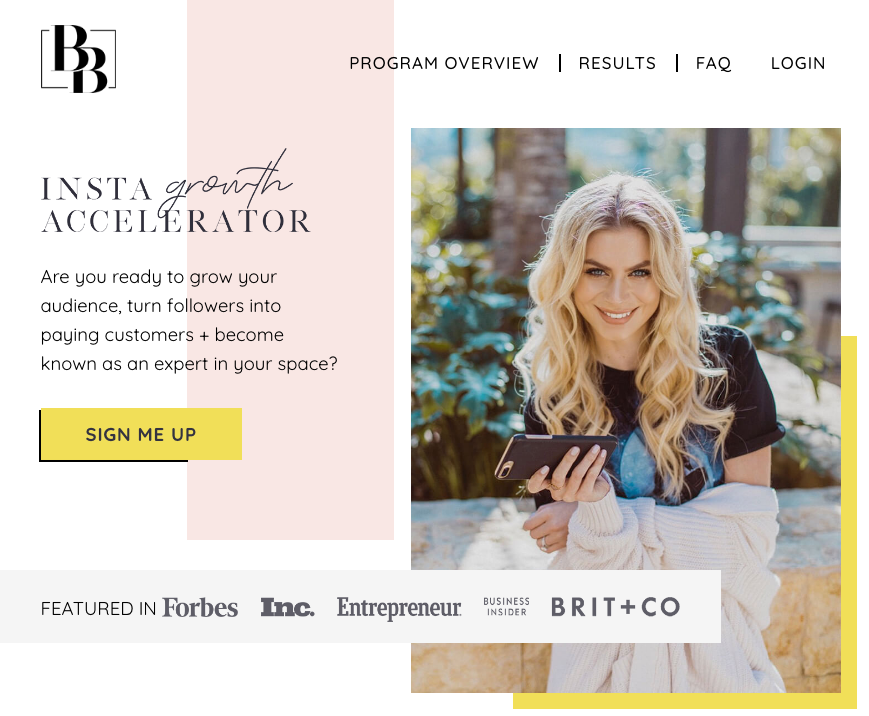Click the word 'Accelerator' in the title
Screen dimensions: 869x716
[176, 222]
